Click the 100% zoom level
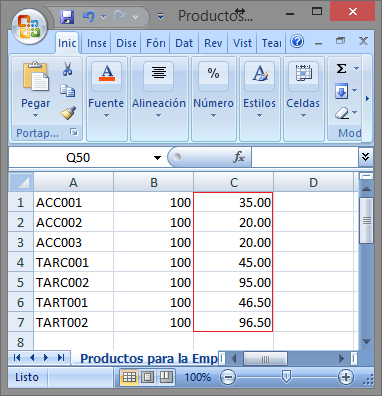 click(197, 377)
